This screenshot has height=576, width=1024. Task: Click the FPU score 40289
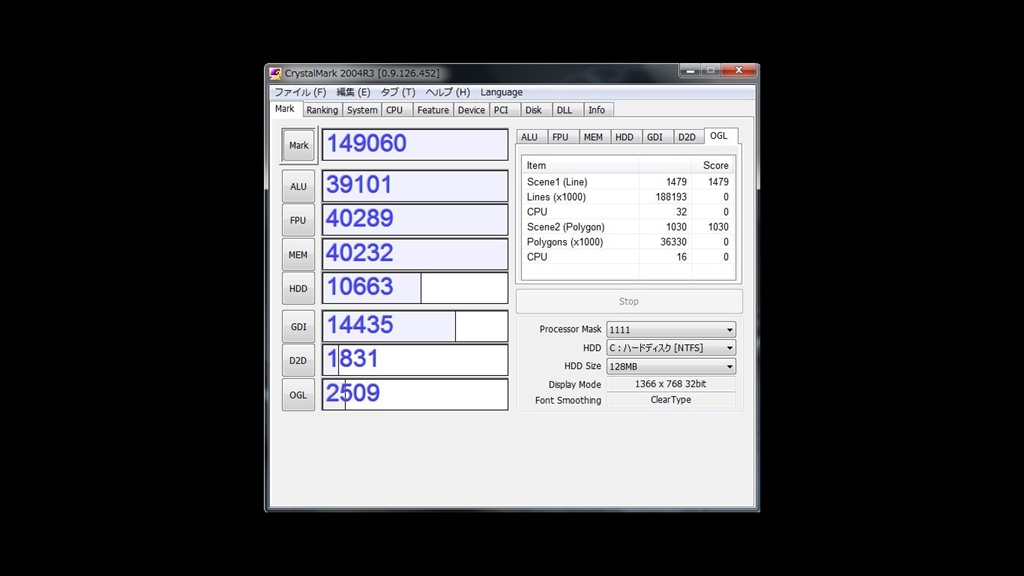(x=415, y=219)
